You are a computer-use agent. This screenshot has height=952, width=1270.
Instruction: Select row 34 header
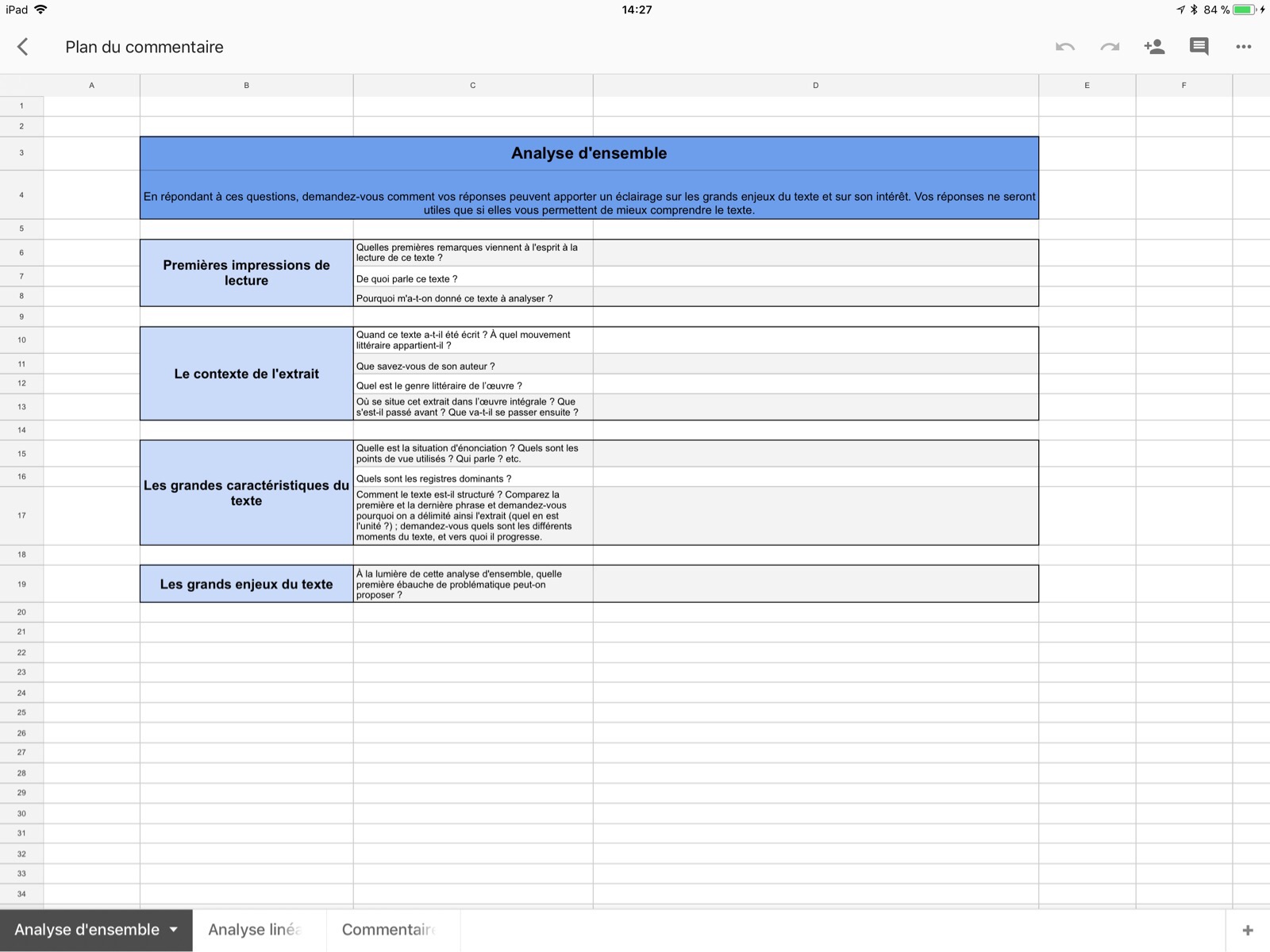[21, 894]
